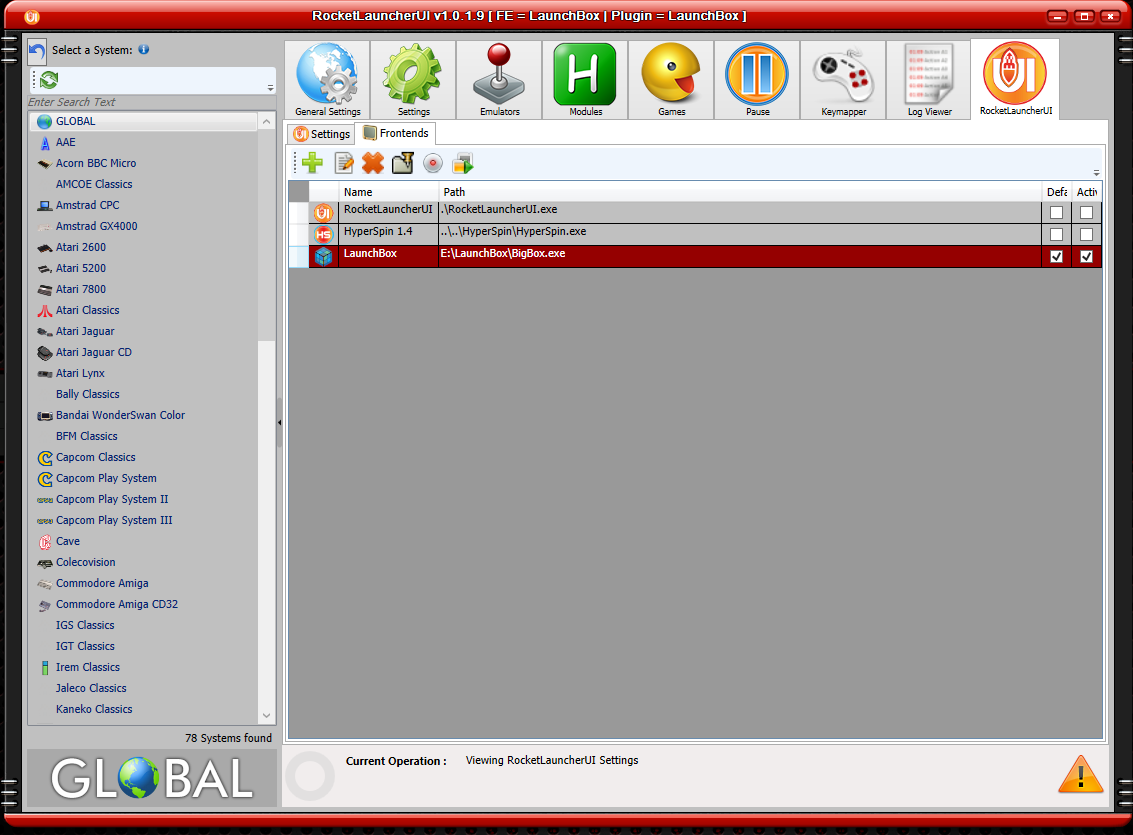Open the Games Pac-Man section
Screen dimensions: 1133x835
pyautogui.click(x=671, y=79)
